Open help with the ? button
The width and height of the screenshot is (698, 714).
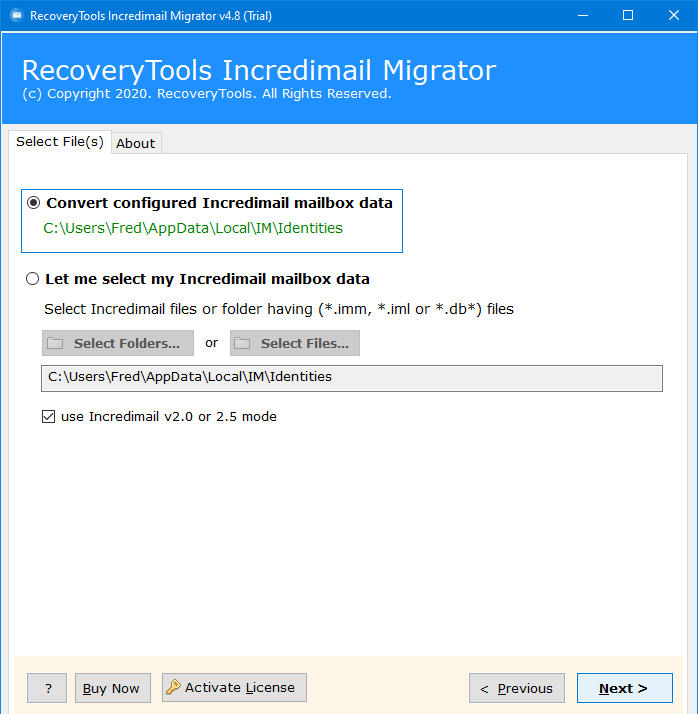click(47, 688)
